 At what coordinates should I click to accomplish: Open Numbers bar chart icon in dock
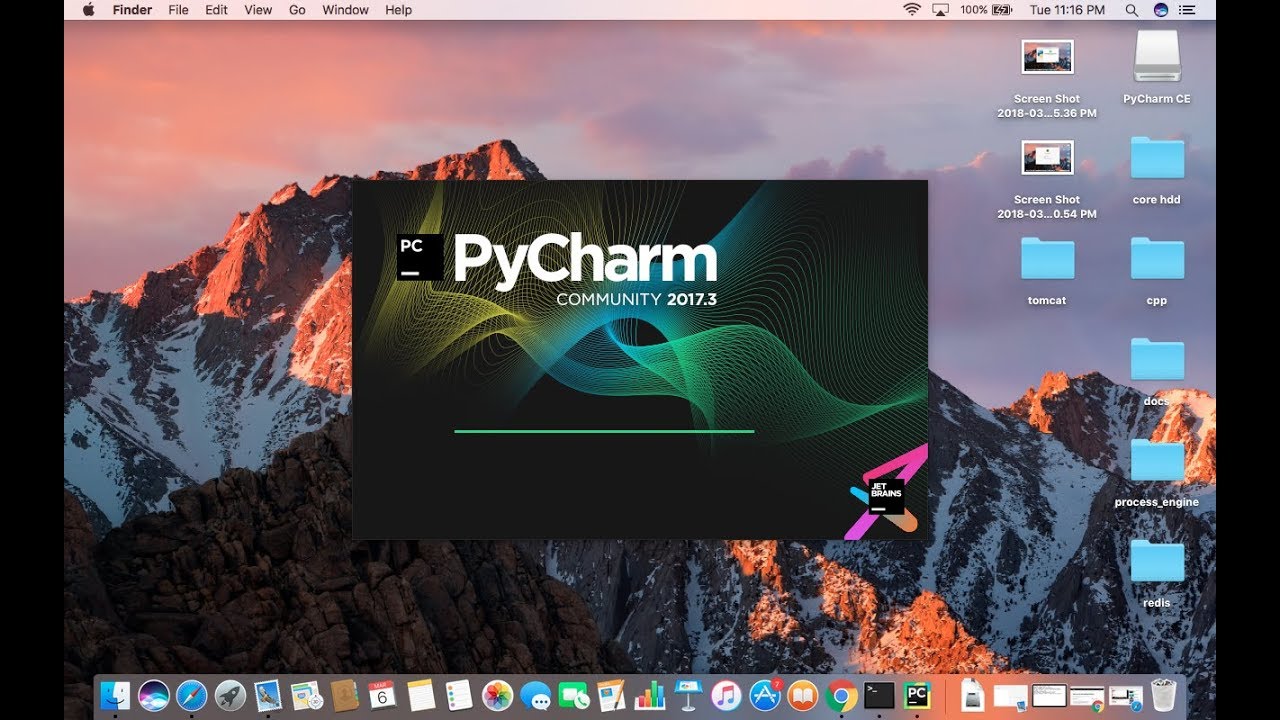tap(649, 695)
